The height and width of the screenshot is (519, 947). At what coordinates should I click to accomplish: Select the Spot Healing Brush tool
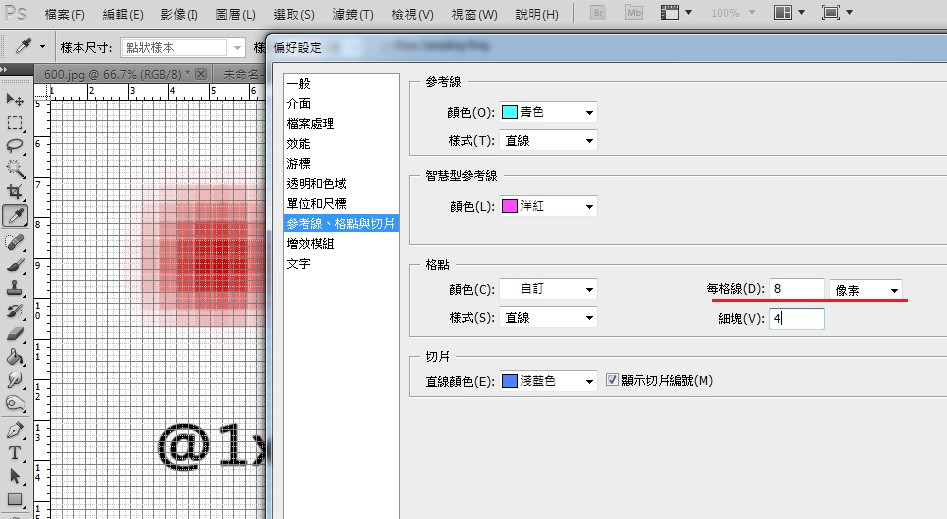(15, 242)
